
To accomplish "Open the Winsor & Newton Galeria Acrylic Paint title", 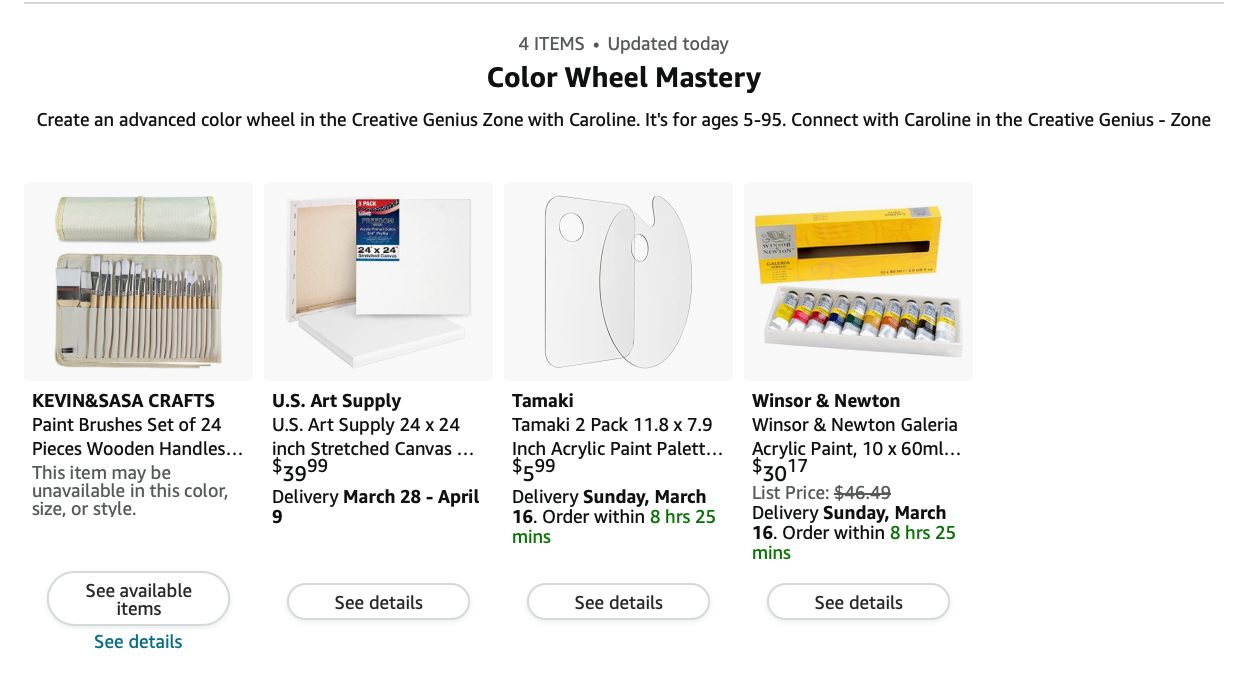I will tap(856, 437).
